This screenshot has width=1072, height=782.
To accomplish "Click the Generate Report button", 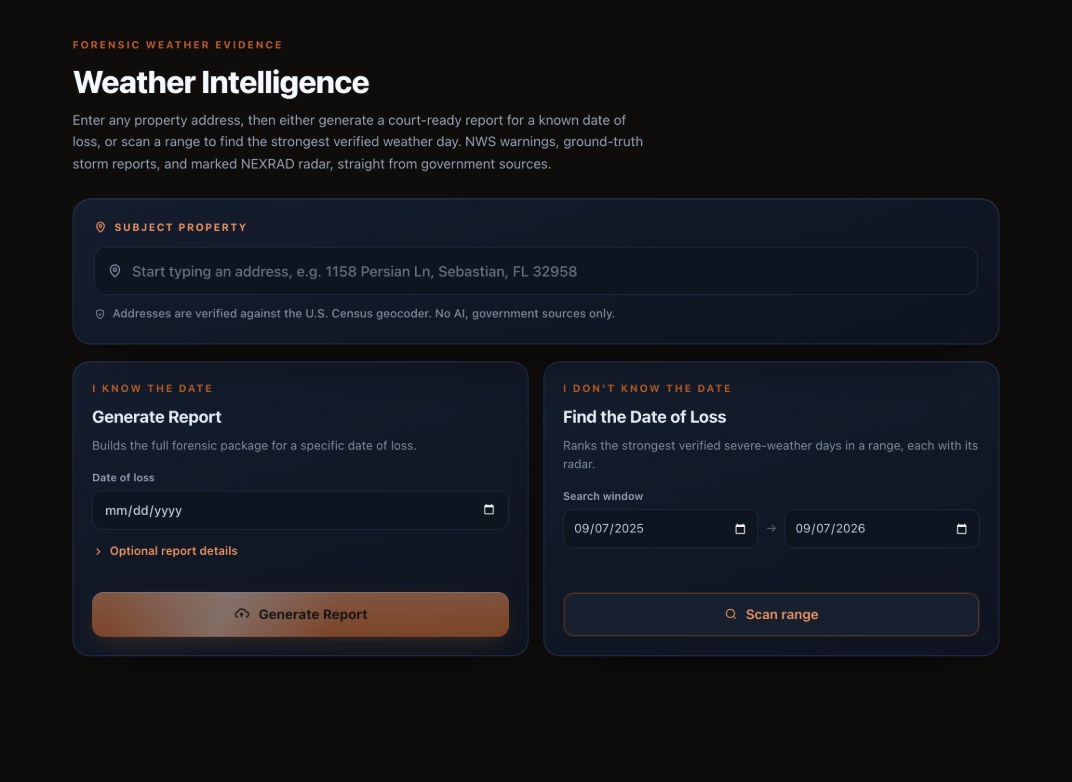I will (x=300, y=615).
